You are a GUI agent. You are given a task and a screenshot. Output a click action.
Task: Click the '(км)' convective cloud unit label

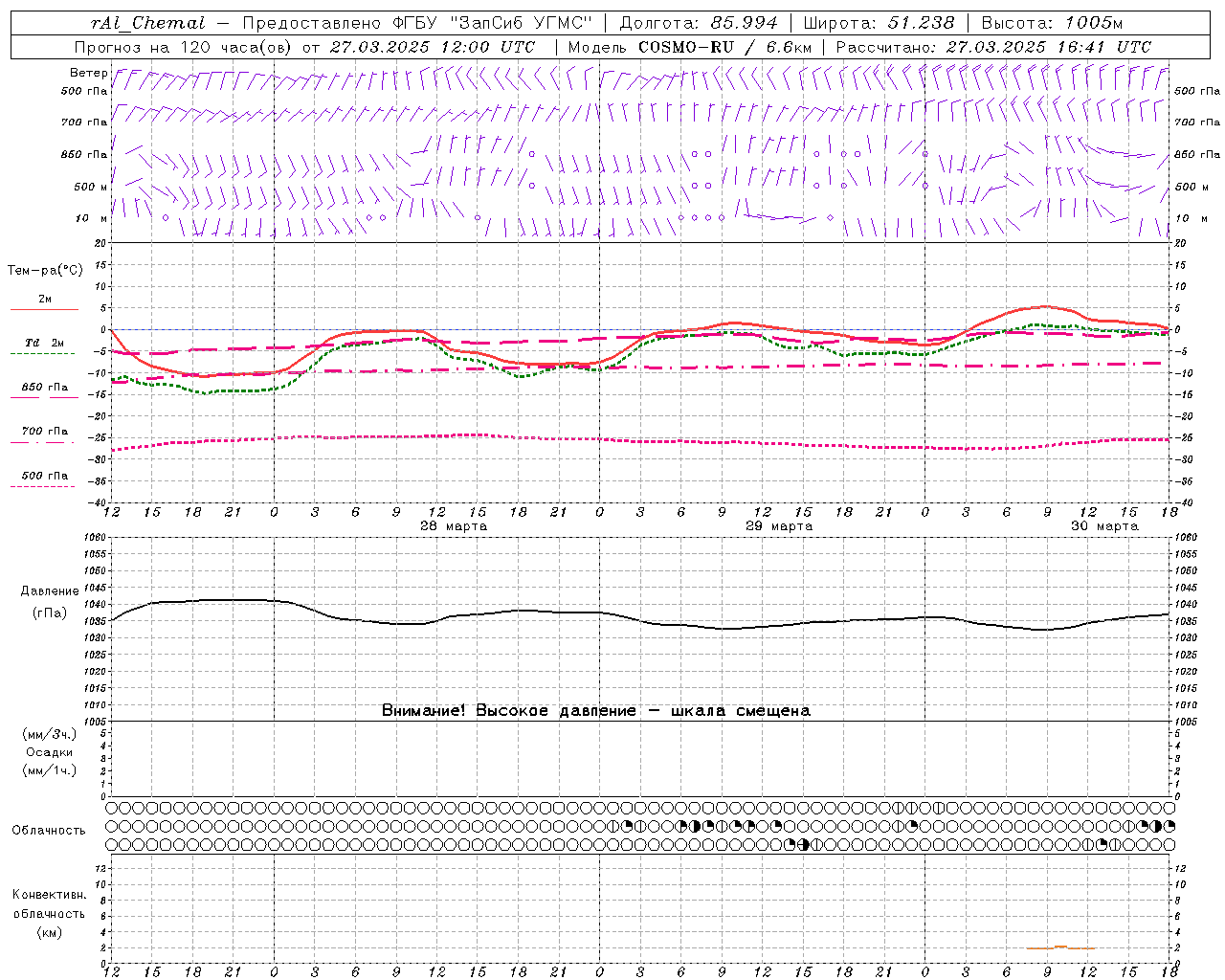click(50, 932)
